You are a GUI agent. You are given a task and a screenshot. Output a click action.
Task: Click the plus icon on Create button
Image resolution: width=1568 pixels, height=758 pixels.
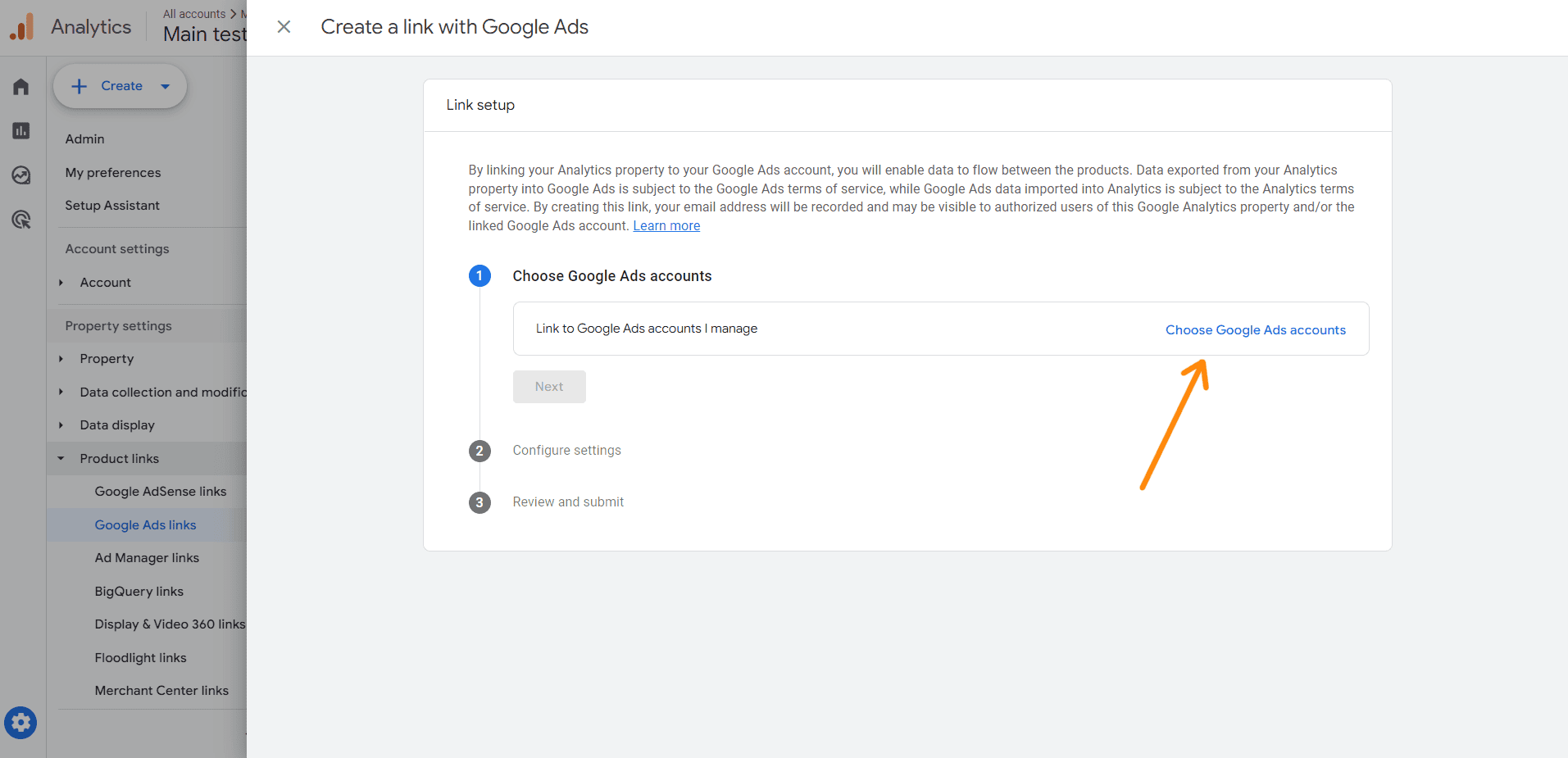point(80,86)
